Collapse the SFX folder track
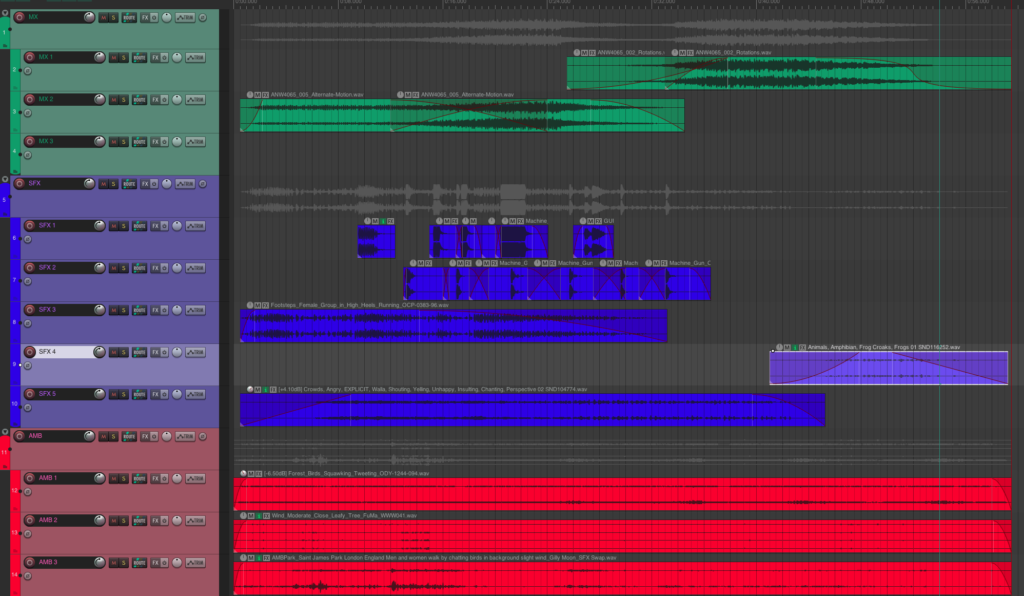 [5, 178]
